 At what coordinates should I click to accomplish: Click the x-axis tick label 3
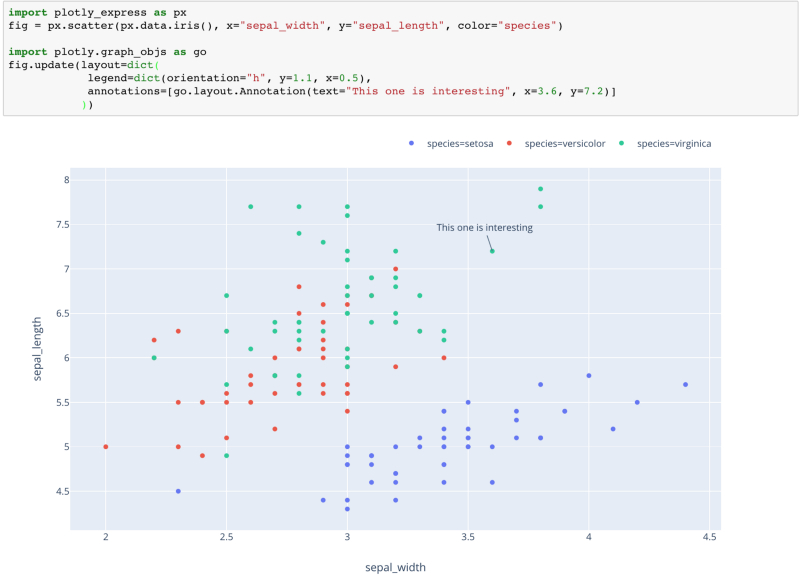tap(347, 537)
